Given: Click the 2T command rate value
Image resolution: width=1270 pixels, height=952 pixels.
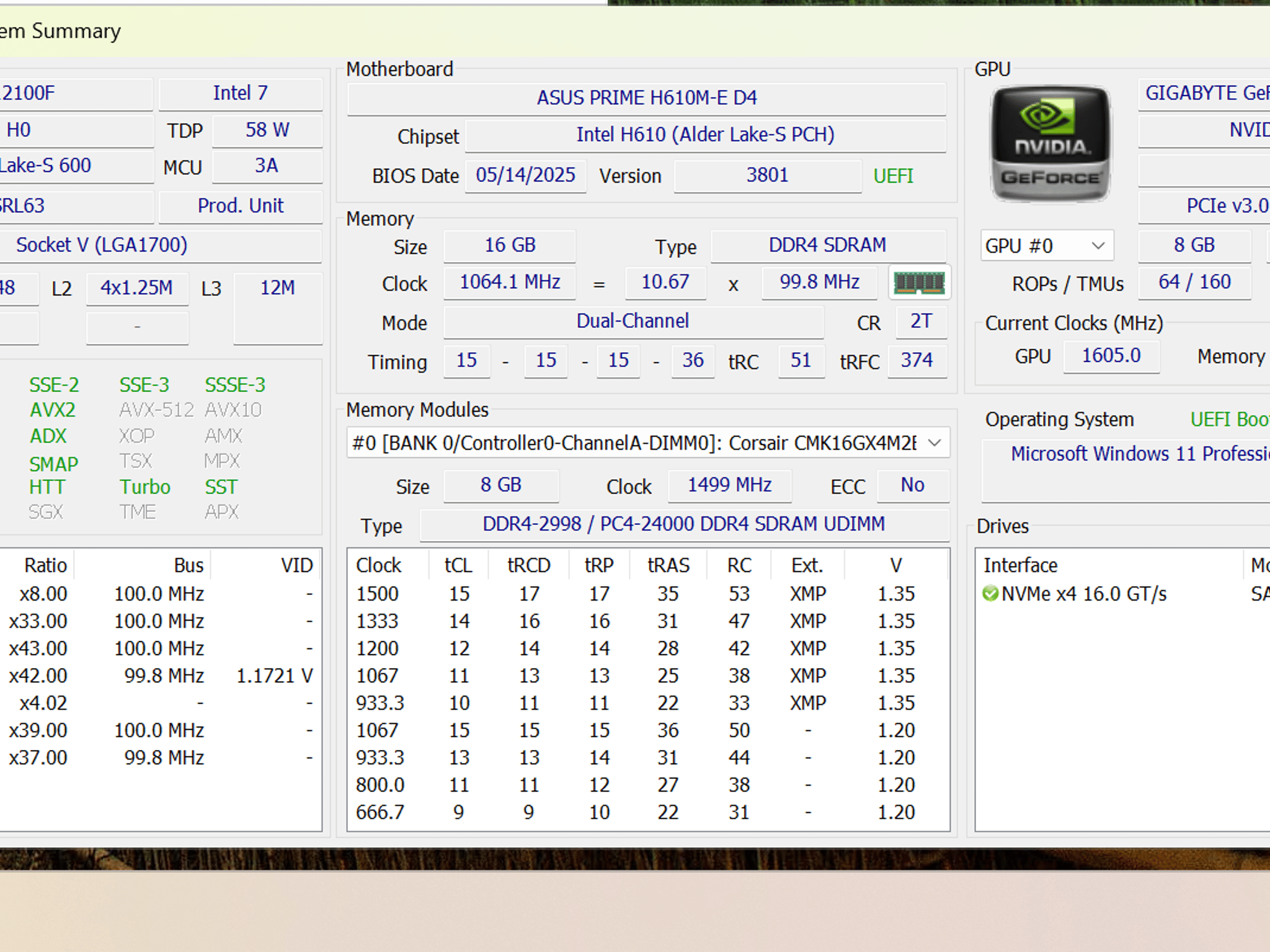Looking at the screenshot, I should coord(921,322).
